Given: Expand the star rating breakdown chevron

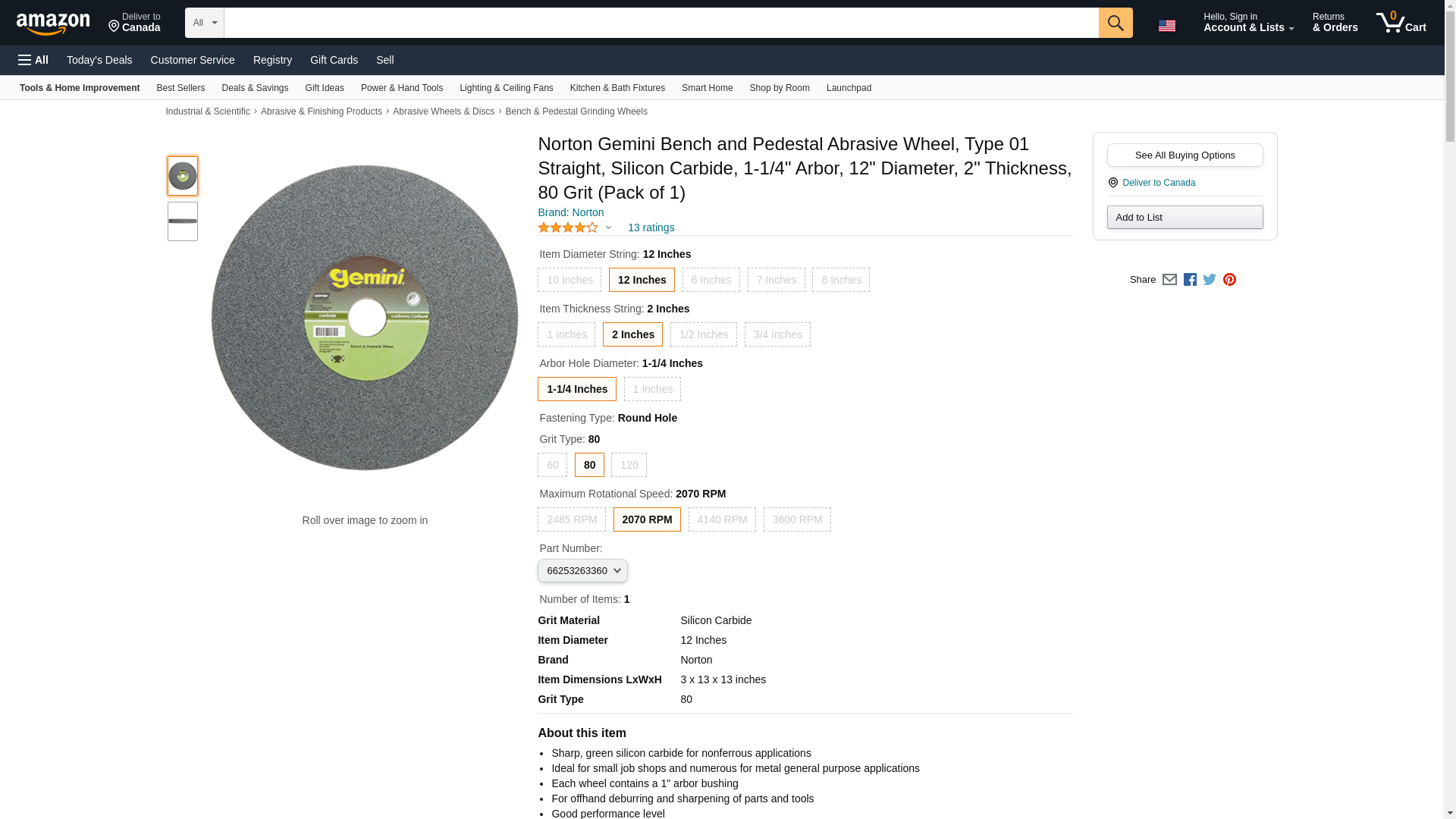Looking at the screenshot, I should (608, 227).
